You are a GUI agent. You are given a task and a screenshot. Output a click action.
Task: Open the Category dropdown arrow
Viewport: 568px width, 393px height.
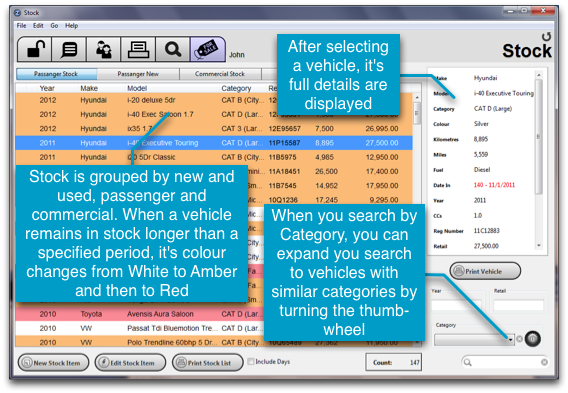point(510,339)
